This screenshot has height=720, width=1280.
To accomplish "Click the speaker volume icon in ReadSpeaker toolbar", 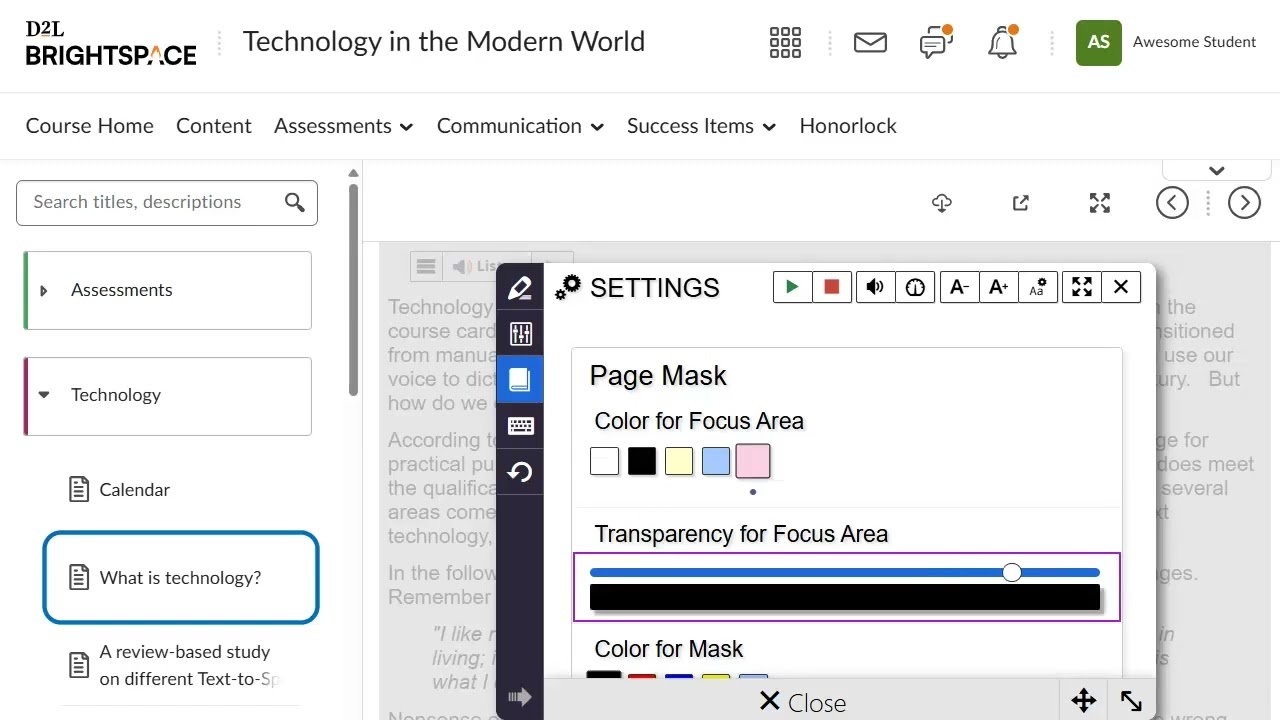I will pyautogui.click(x=875, y=287).
